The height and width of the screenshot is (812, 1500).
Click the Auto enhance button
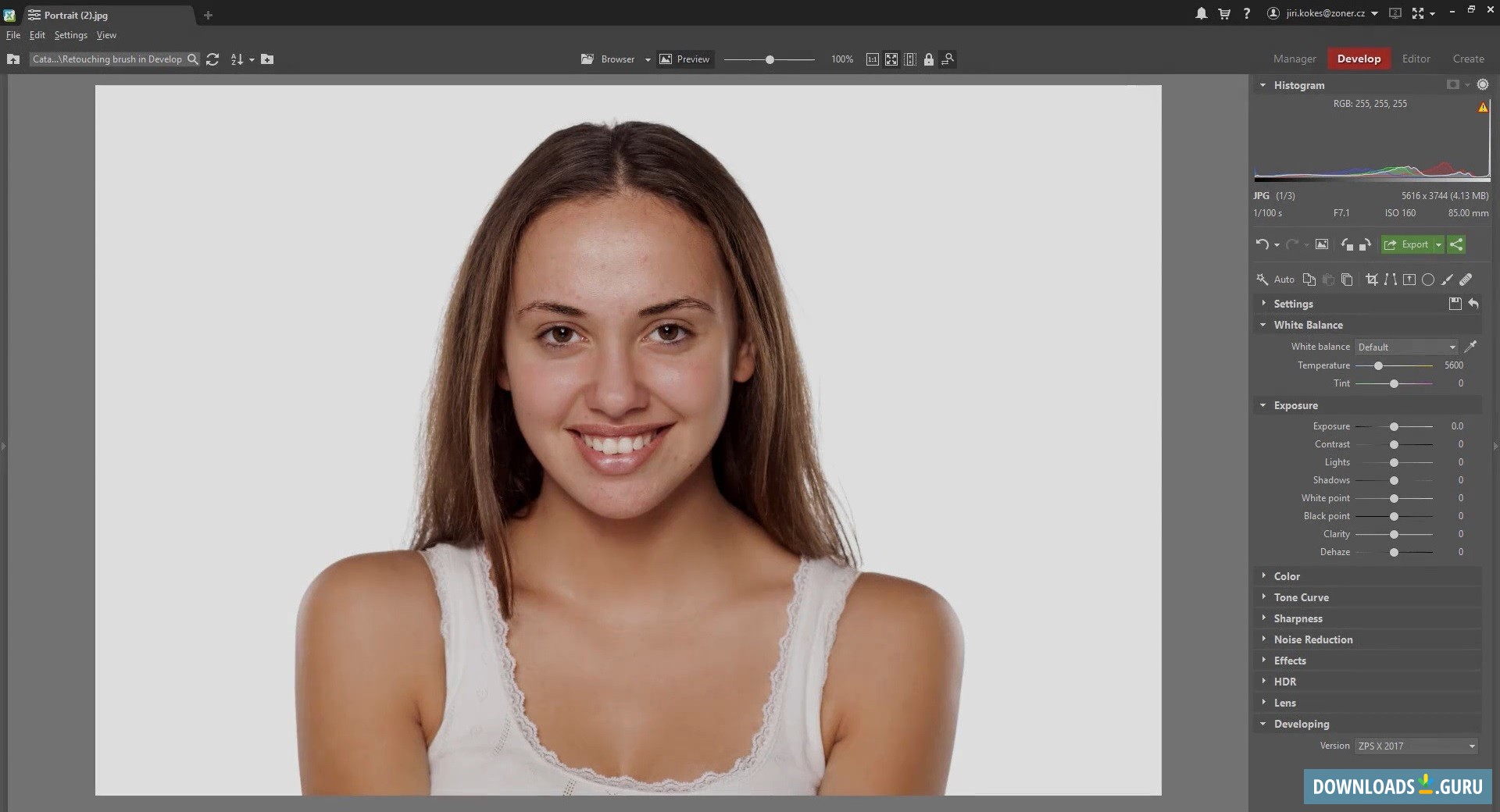coord(1275,280)
